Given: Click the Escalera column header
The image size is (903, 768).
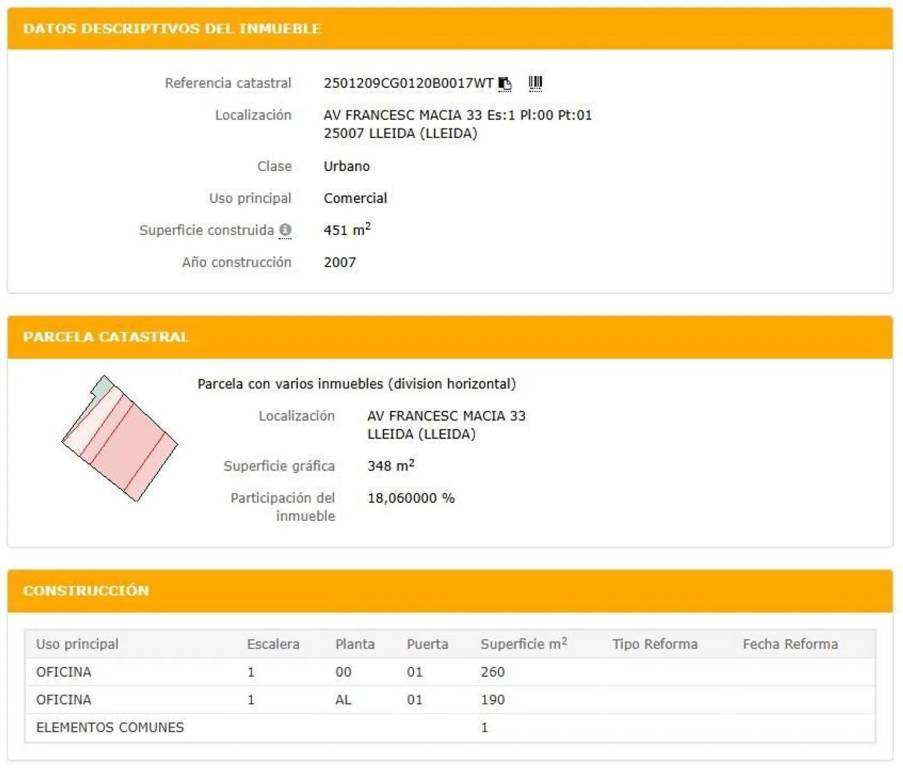Looking at the screenshot, I should (x=273, y=644).
